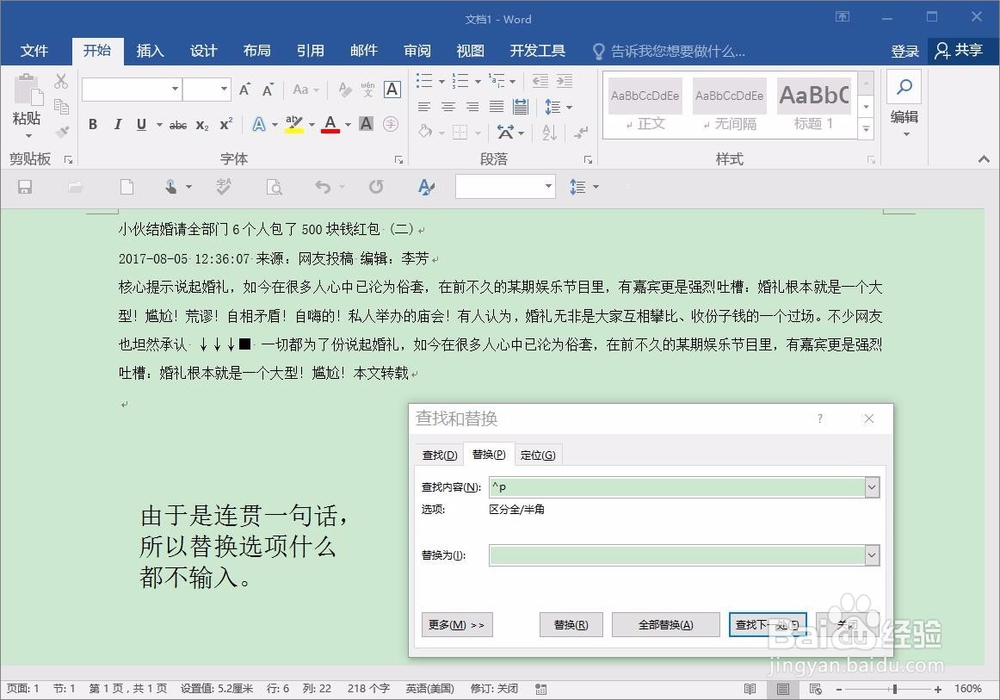The height and width of the screenshot is (700, 1000).
Task: Open the 查找内容 history dropdown
Action: tap(873, 485)
